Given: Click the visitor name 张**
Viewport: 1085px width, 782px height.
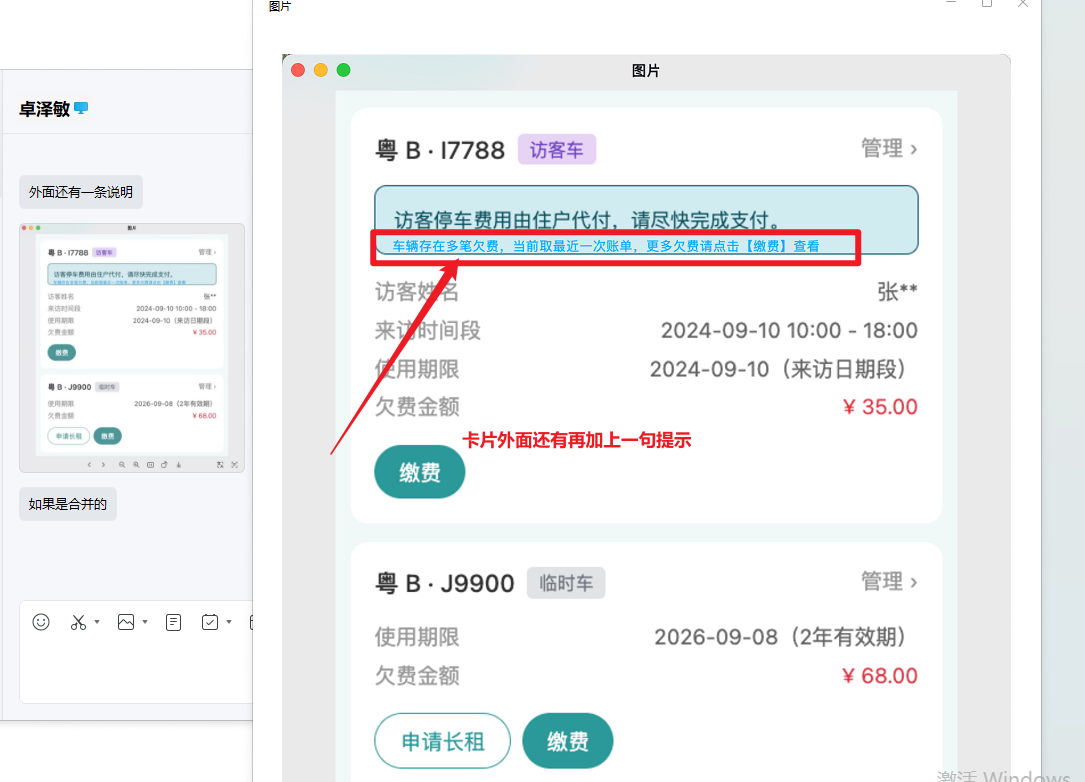Looking at the screenshot, I should 897,291.
